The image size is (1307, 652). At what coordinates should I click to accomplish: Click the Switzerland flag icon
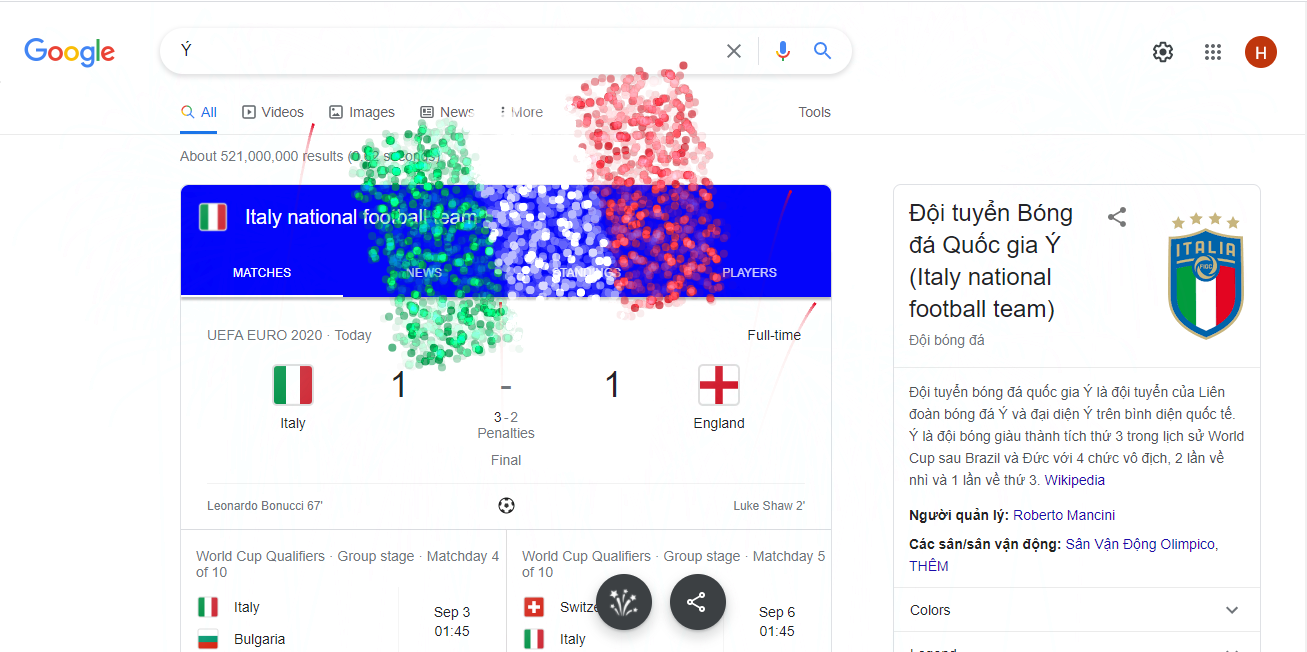click(x=534, y=607)
